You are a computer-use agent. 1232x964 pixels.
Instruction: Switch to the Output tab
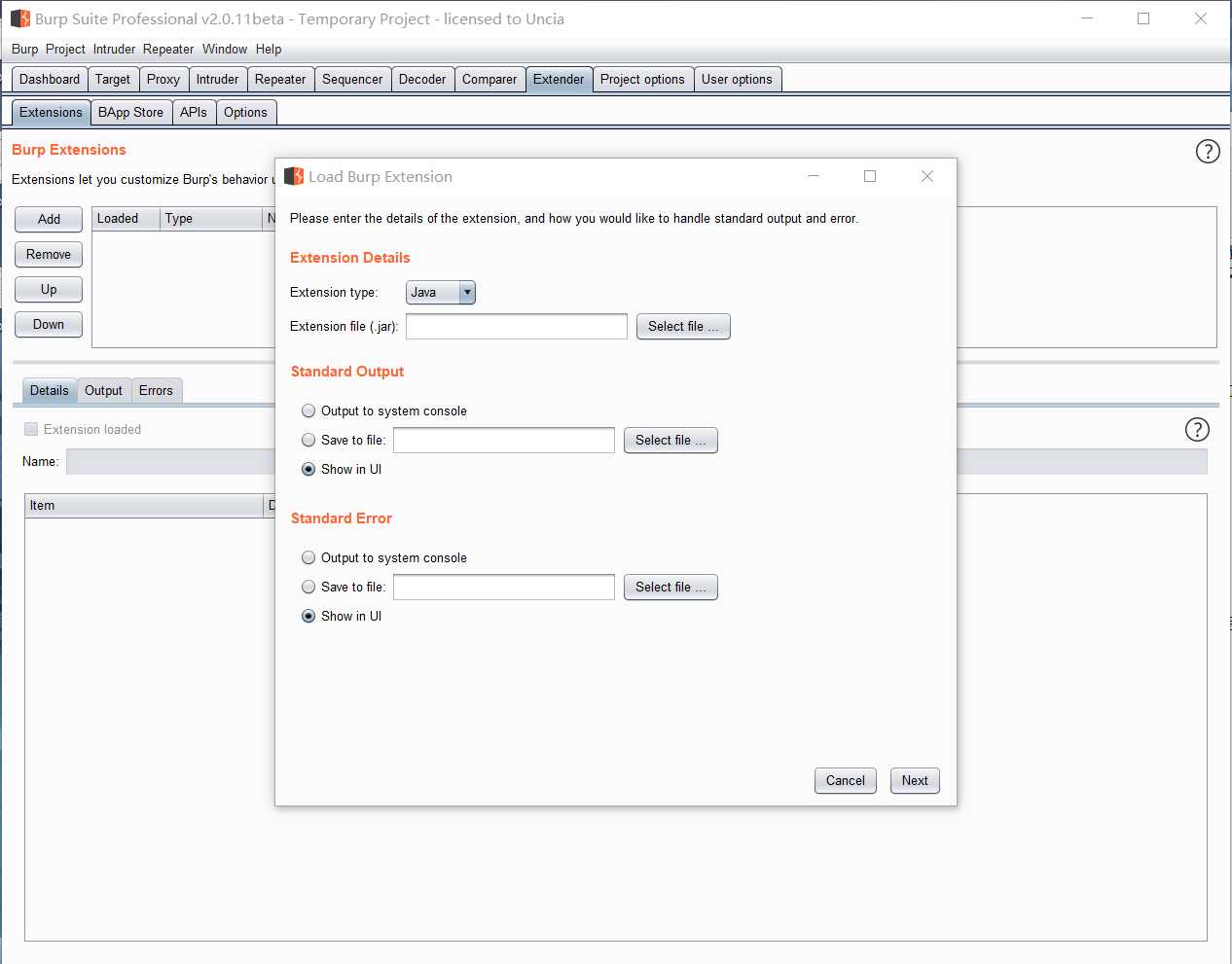click(103, 390)
